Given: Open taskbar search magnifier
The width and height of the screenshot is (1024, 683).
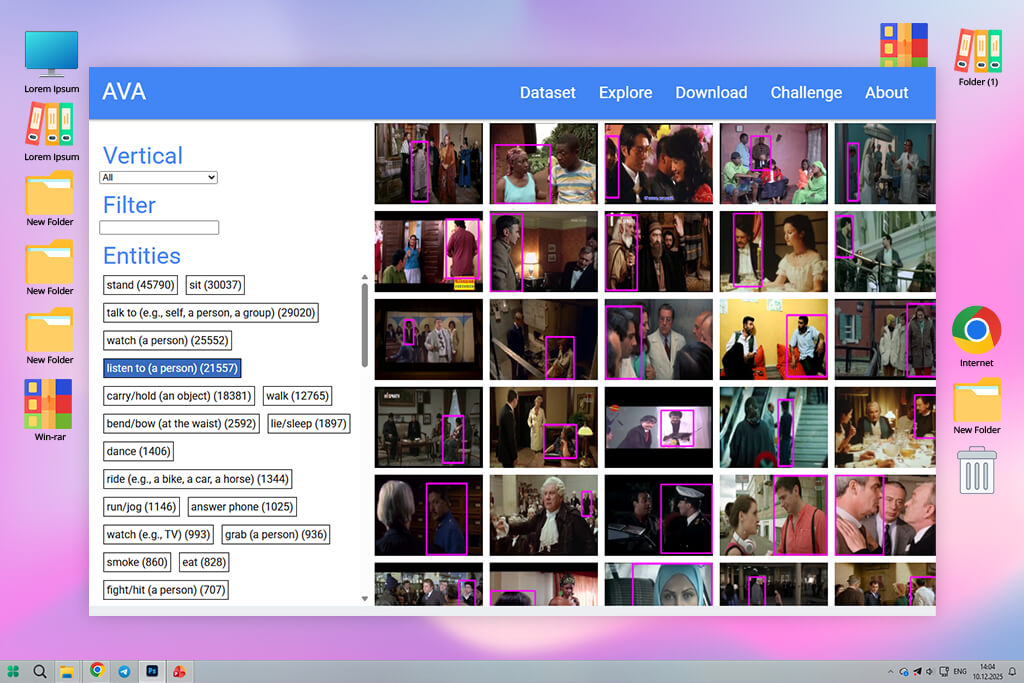Looking at the screenshot, I should coord(40,671).
